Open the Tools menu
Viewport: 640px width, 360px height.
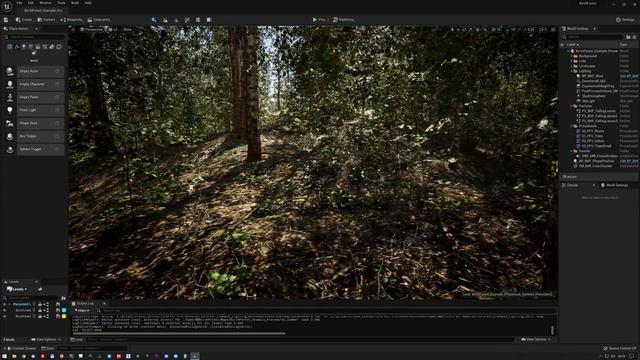tap(61, 3)
